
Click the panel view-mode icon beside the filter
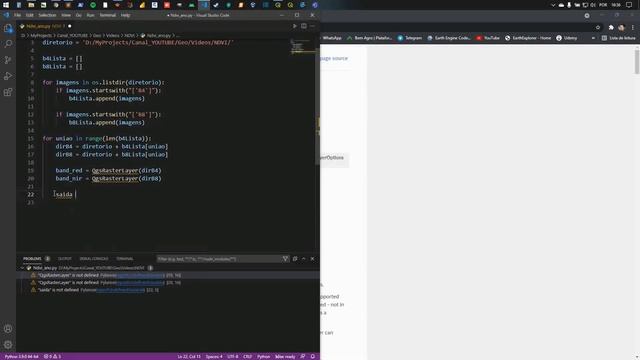295,259
